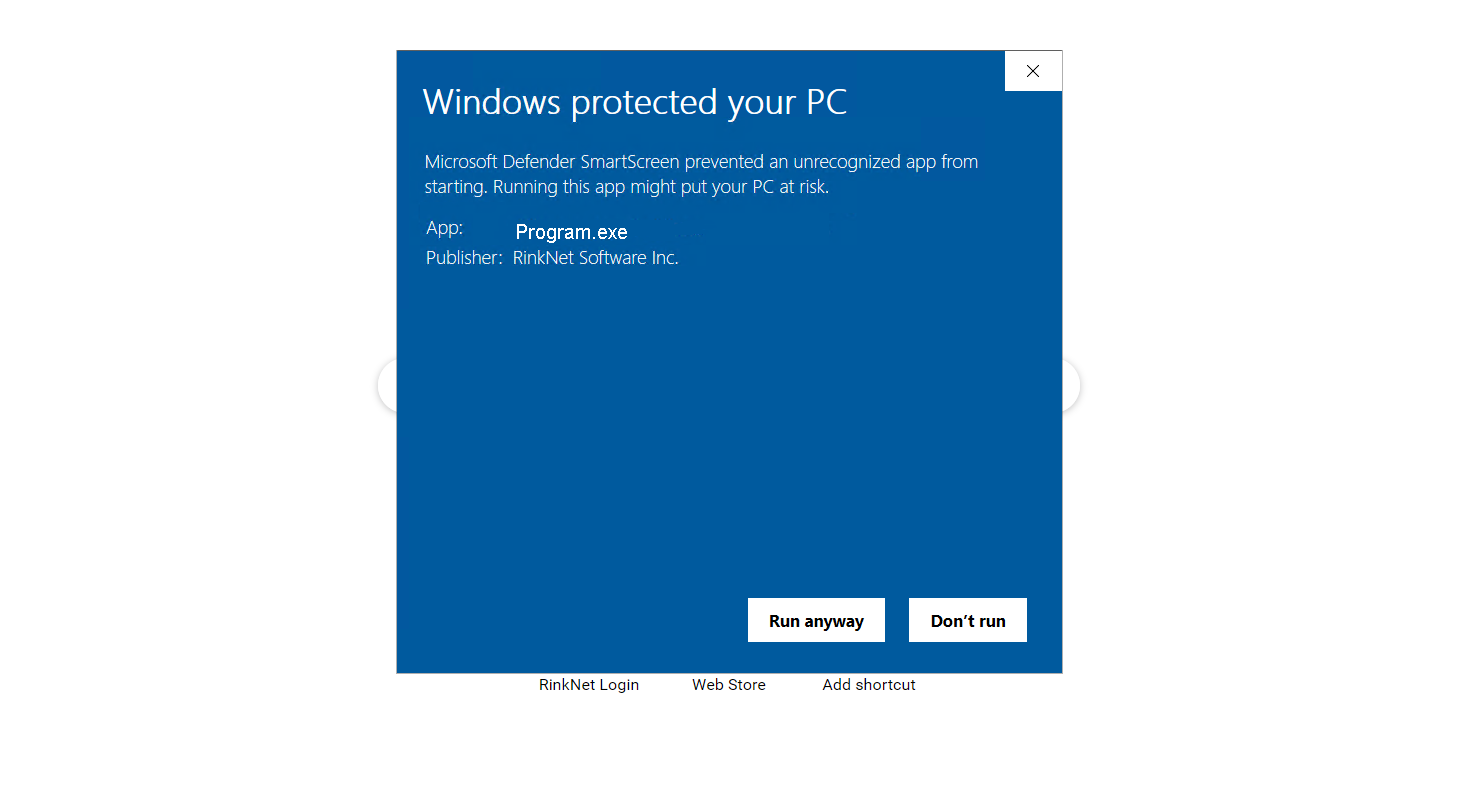
Task: Click the Run anyway button
Action: point(816,620)
